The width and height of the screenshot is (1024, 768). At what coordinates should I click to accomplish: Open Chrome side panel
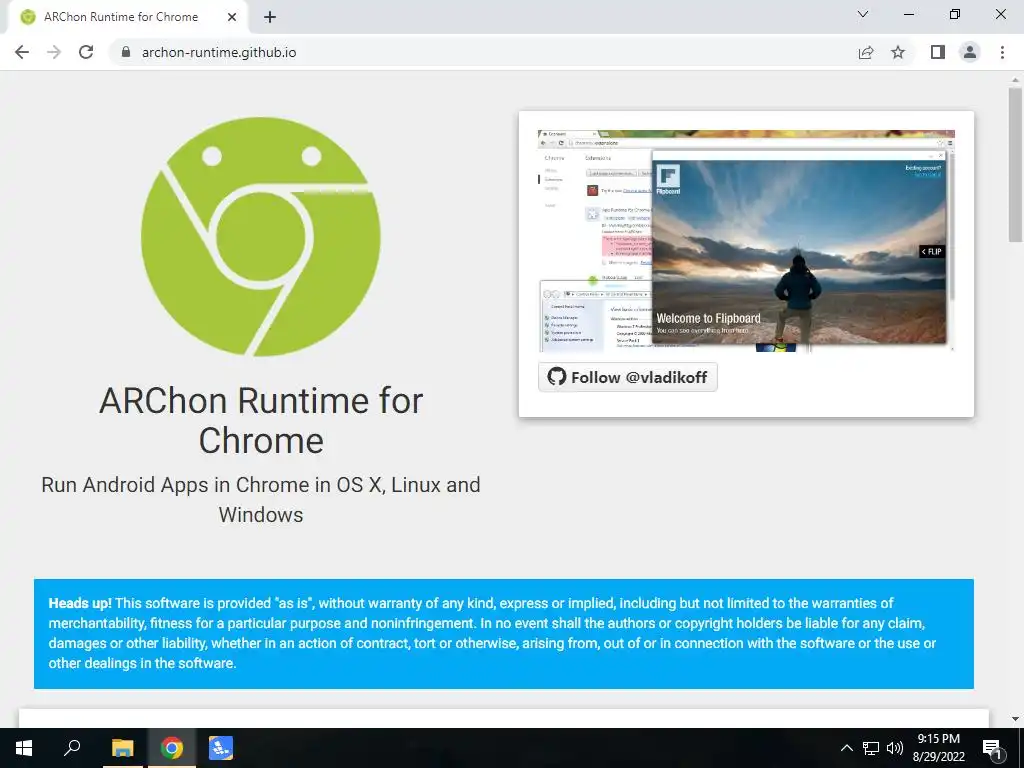[938, 52]
